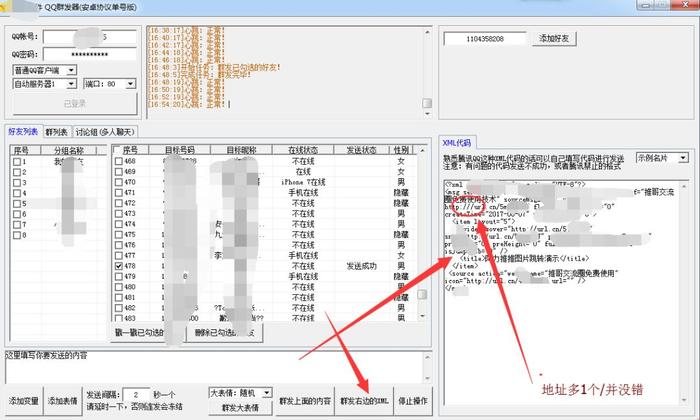Check group row 8 checkbox
The width and height of the screenshot is (700, 420).
click(17, 235)
